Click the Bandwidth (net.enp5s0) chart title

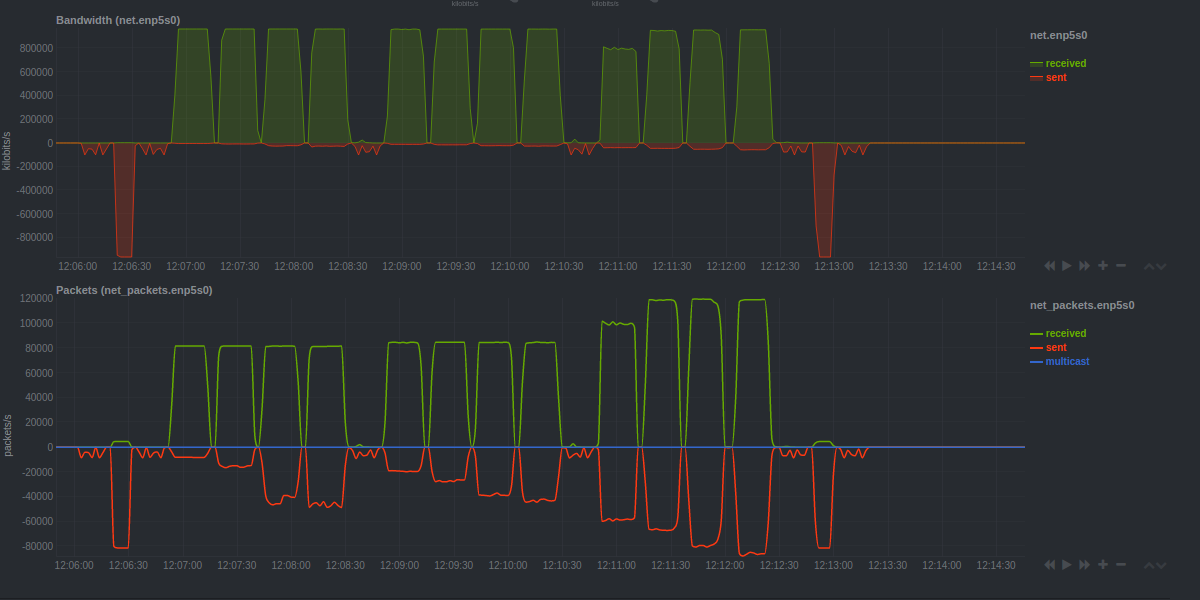118,20
